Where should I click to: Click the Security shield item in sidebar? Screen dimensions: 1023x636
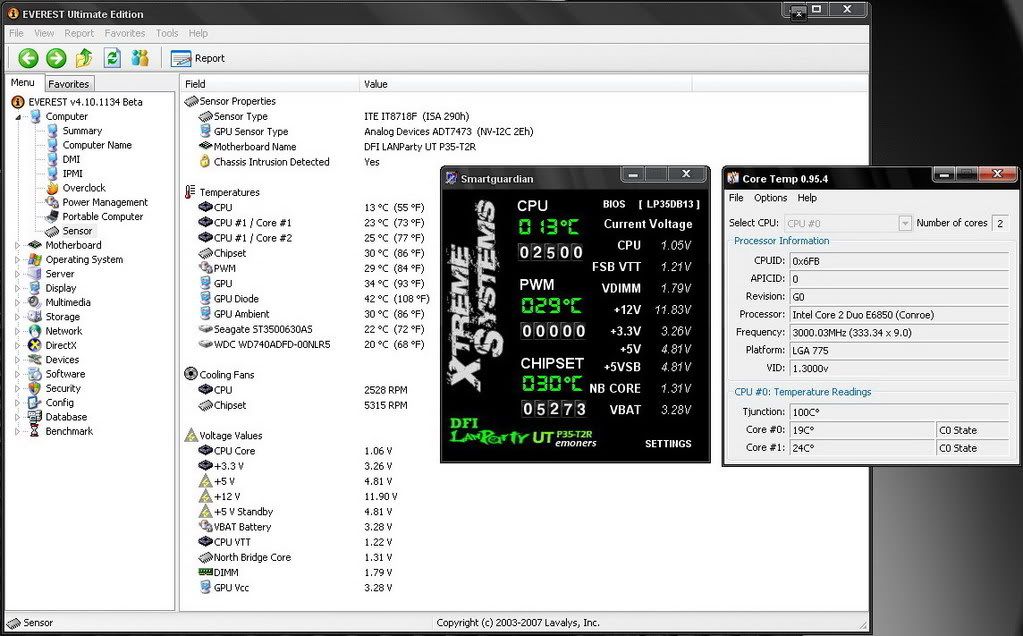[35, 388]
